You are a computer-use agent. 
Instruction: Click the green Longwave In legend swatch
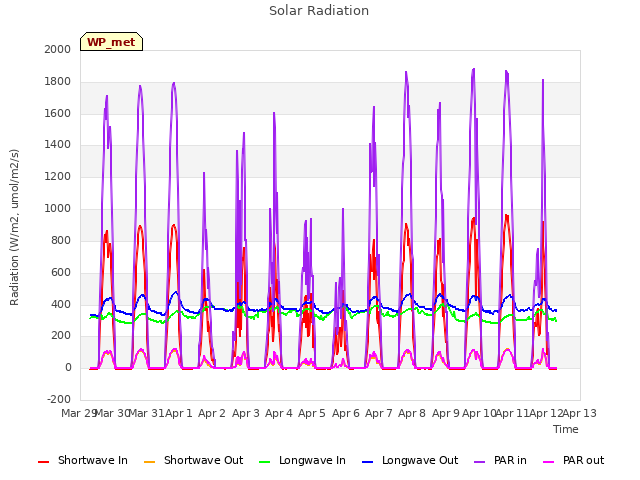tap(264, 462)
